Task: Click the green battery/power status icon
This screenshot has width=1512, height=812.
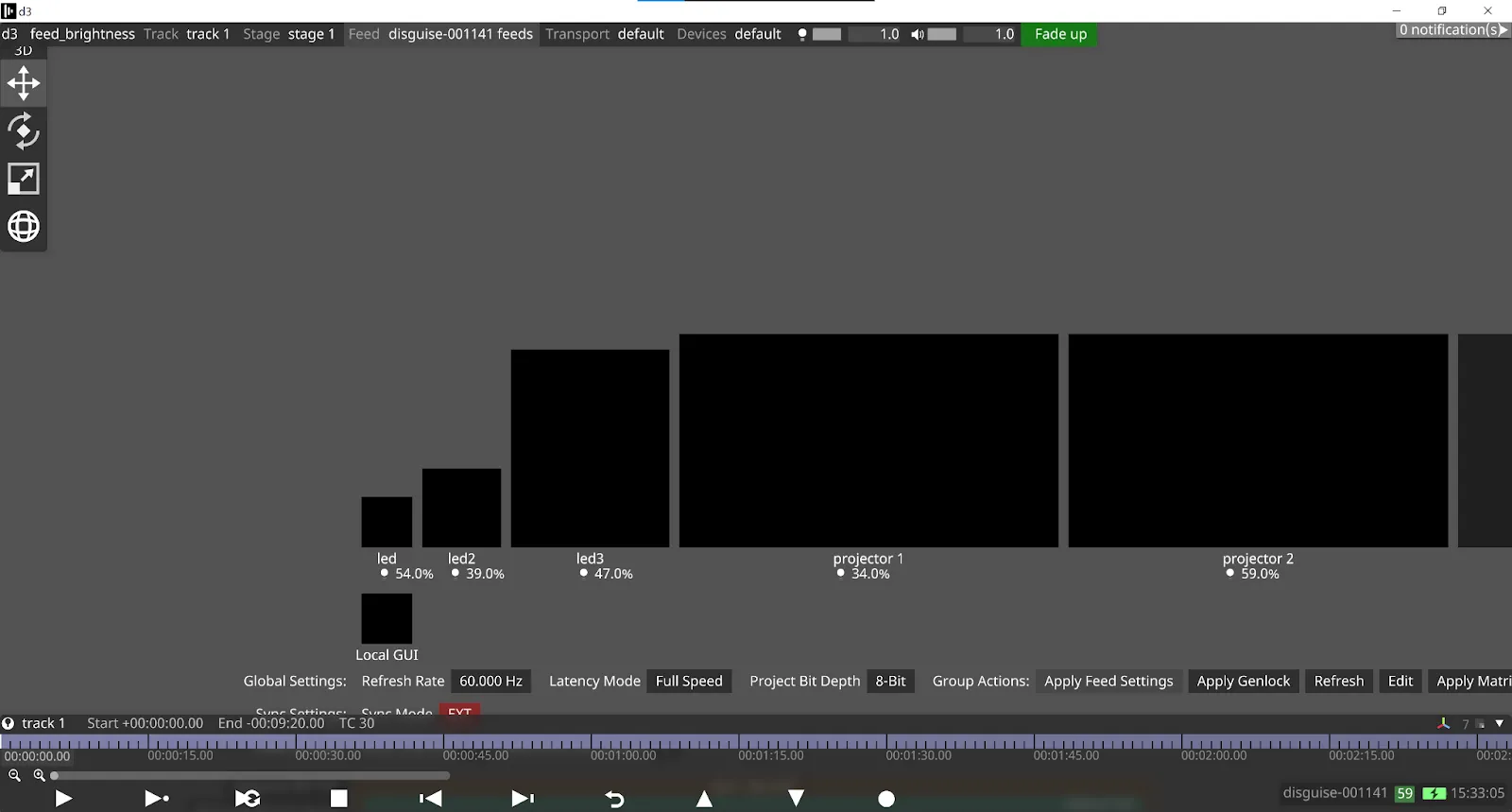Action: [x=1434, y=794]
